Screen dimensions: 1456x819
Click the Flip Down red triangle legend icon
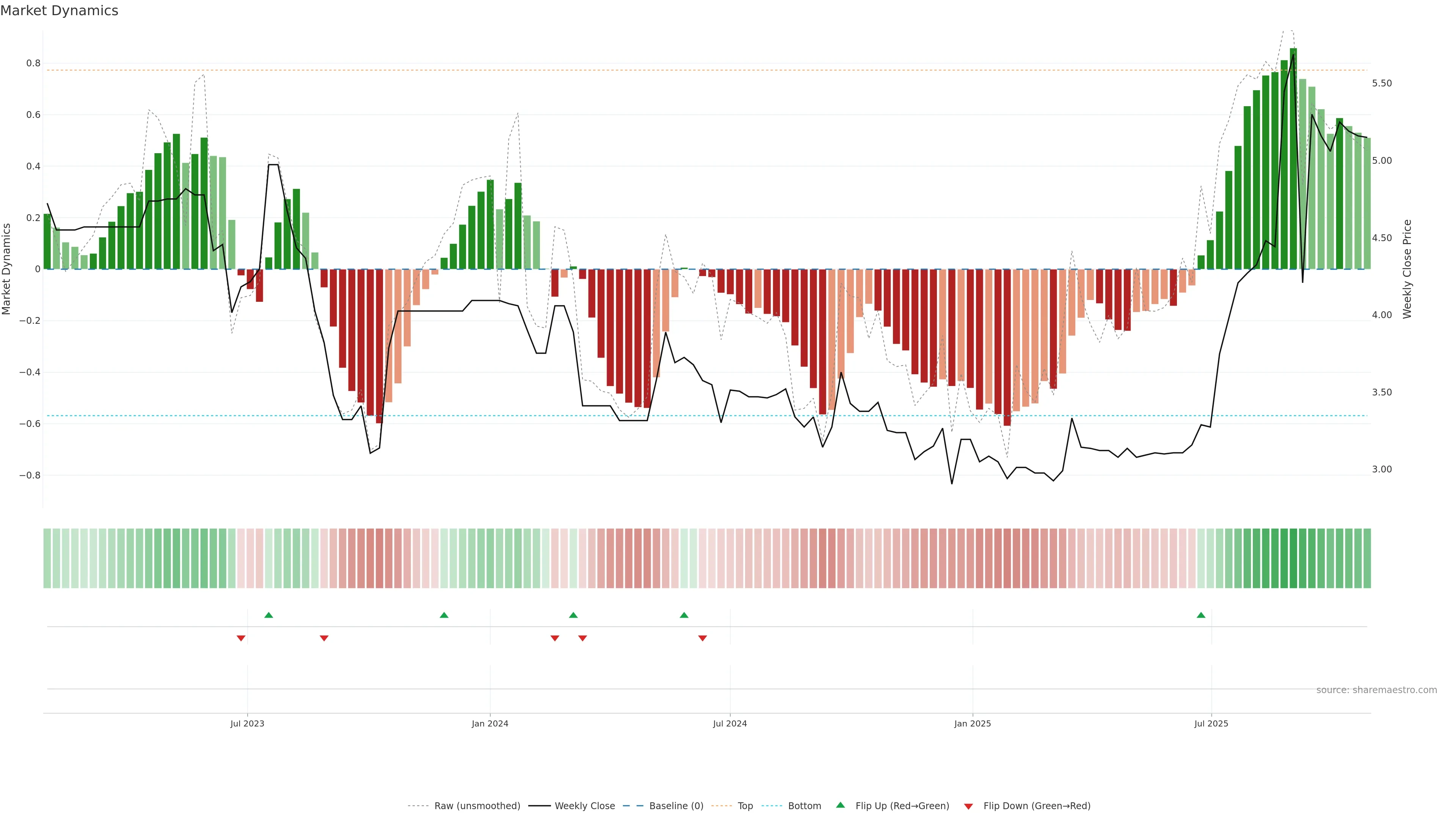click(x=968, y=806)
